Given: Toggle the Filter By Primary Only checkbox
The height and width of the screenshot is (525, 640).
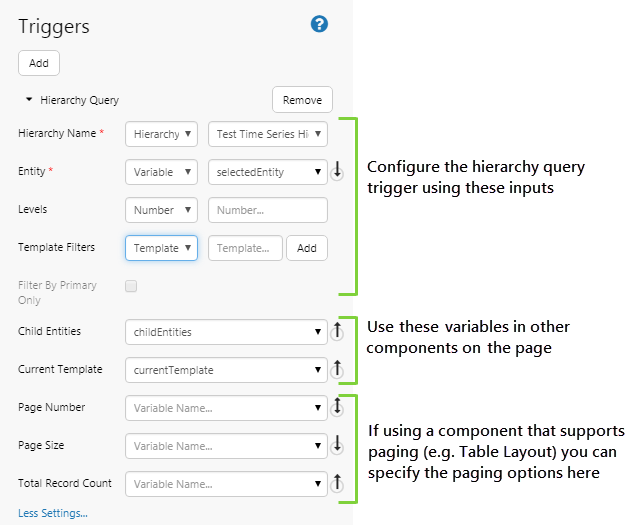Looking at the screenshot, I should tap(131, 286).
